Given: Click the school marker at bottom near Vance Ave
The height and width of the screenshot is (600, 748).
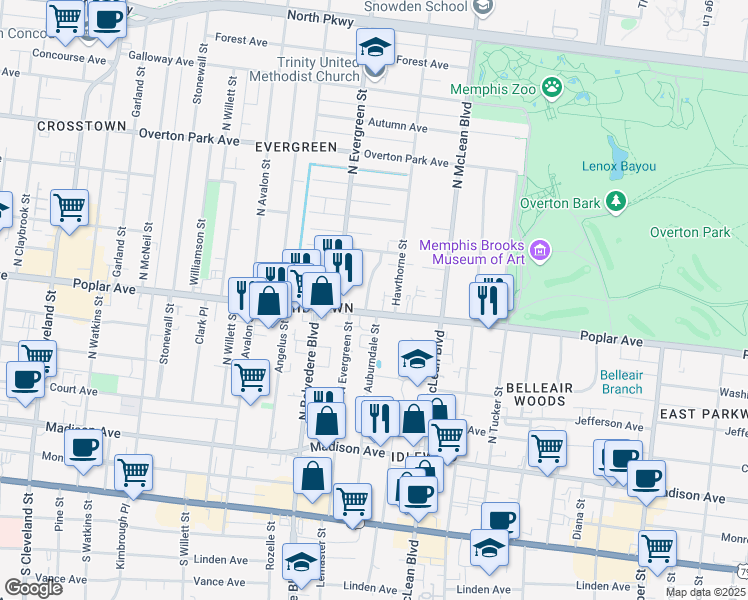Looking at the screenshot, I should tap(301, 562).
